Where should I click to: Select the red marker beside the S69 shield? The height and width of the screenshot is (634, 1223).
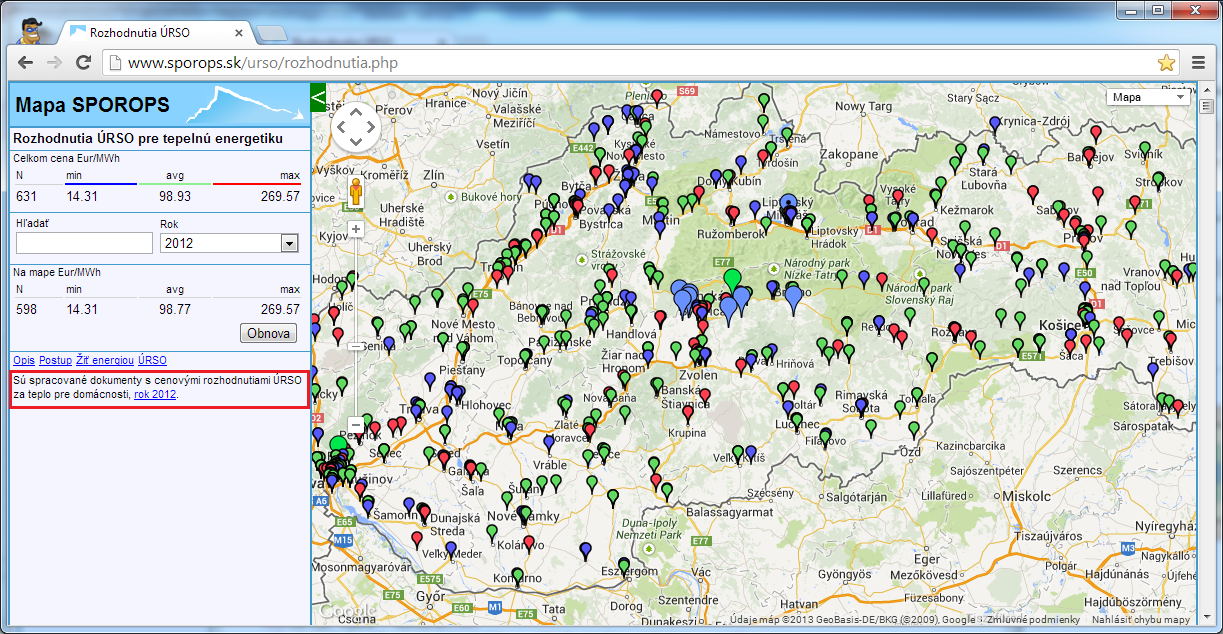[657, 97]
